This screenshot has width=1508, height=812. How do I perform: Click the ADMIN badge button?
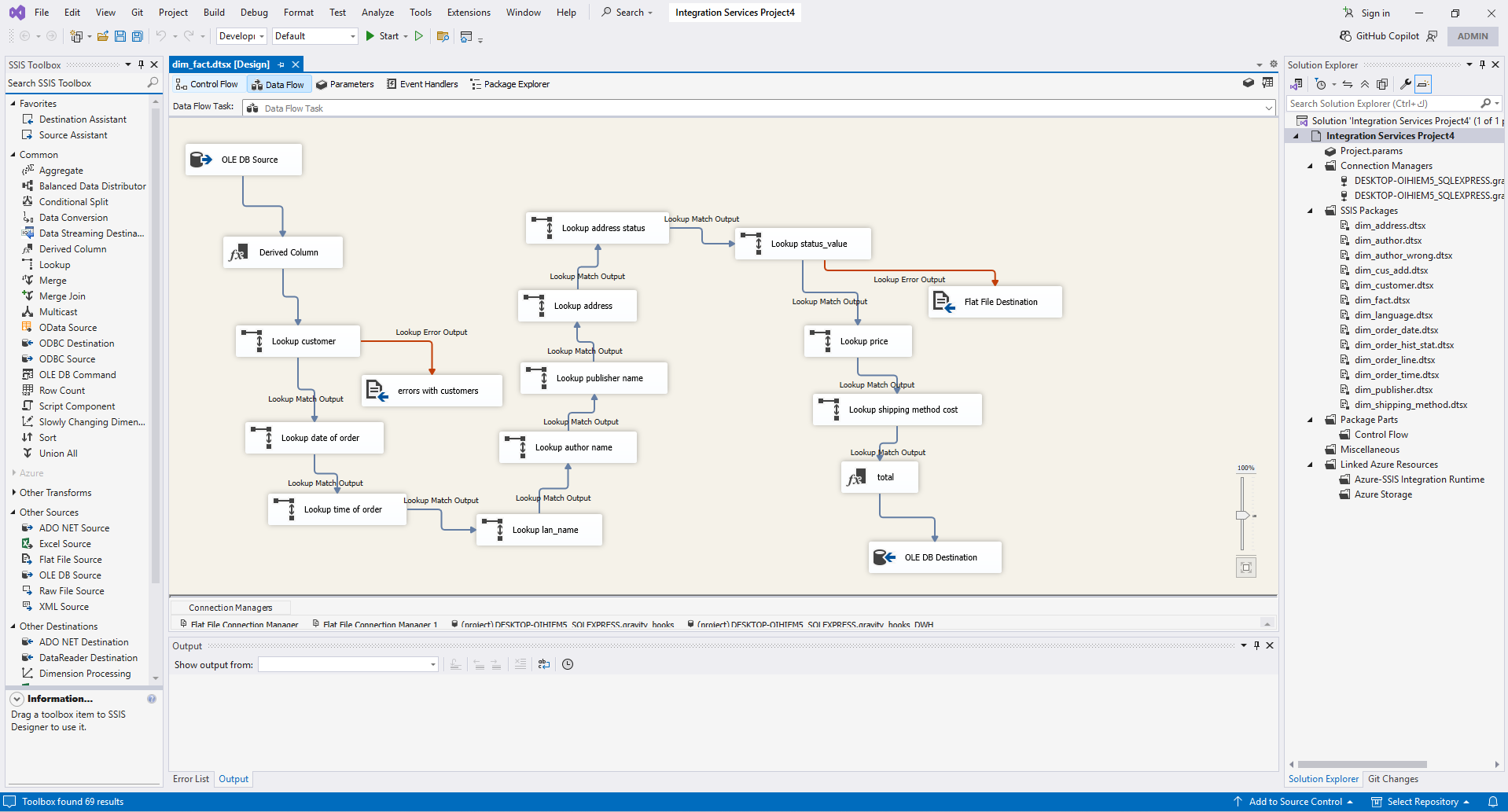click(1473, 36)
